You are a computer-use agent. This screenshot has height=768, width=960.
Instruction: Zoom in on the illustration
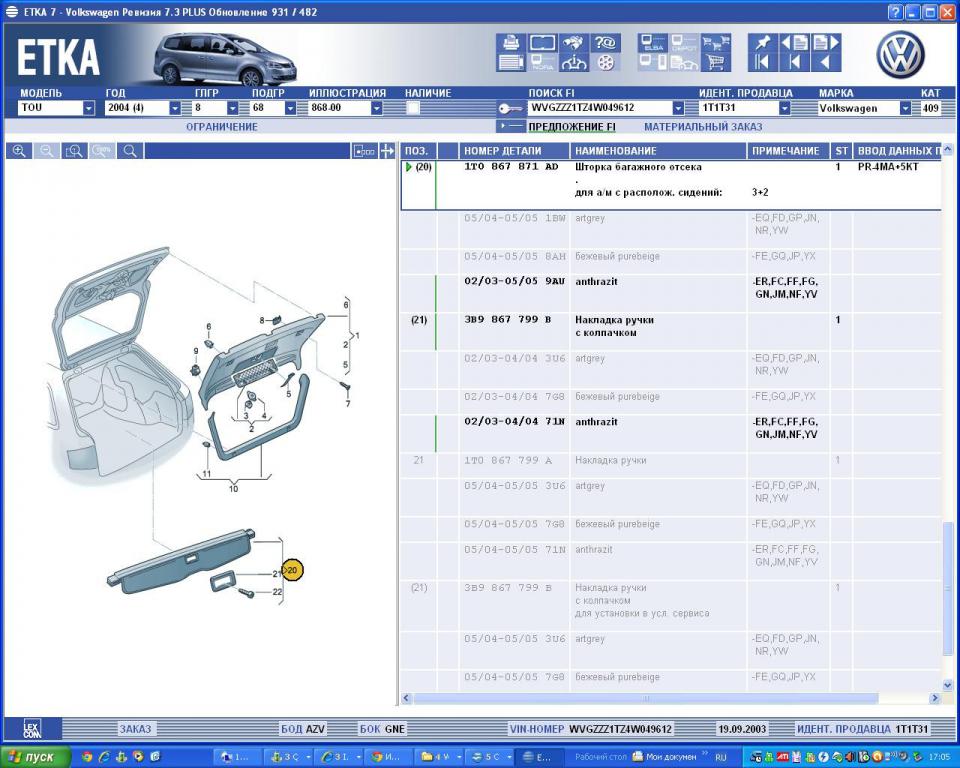point(20,151)
